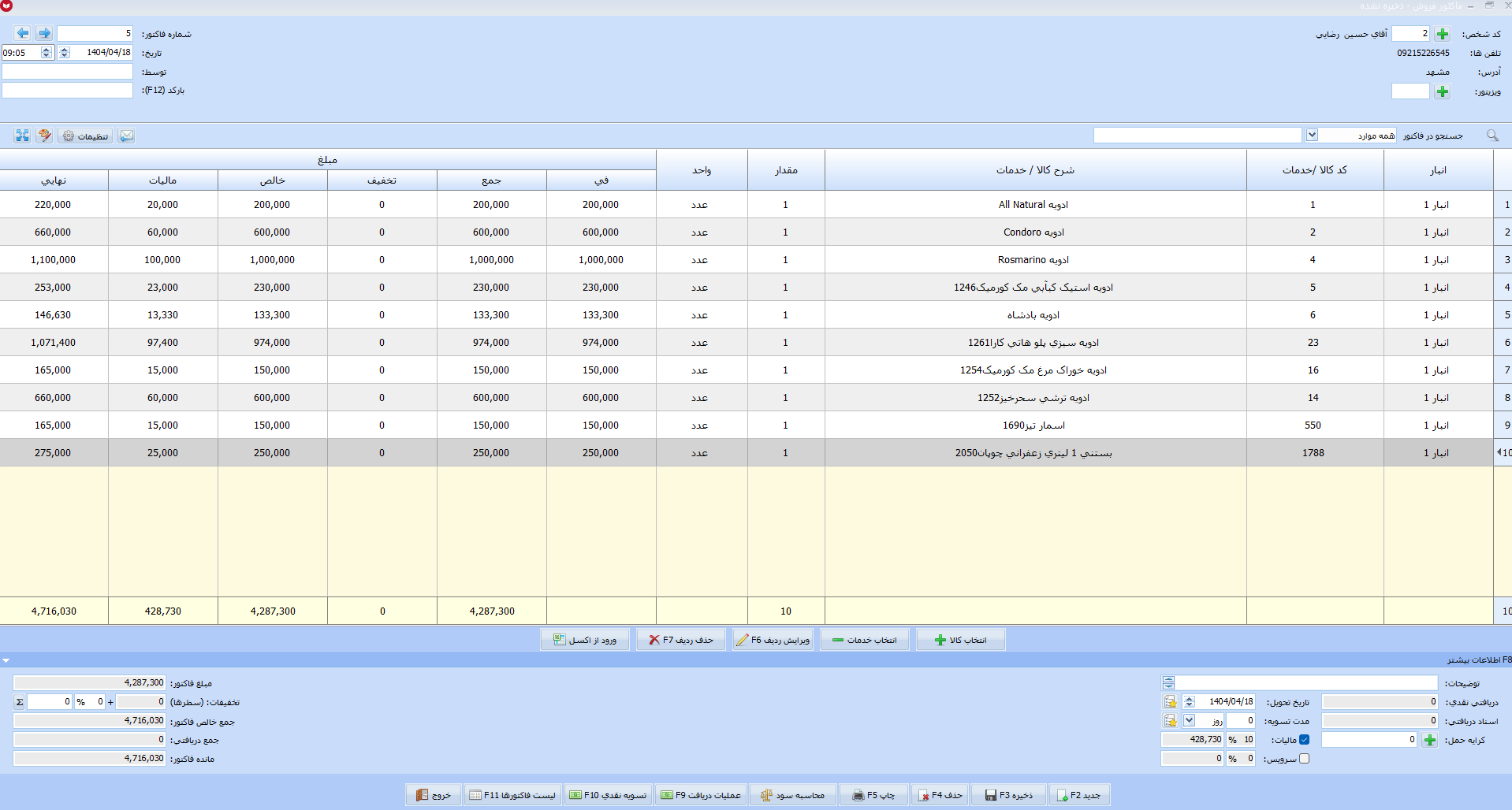Screen dimensions: 1512x810
Task: Open the search scope dropdown (همه موارد)
Action: click(1312, 136)
